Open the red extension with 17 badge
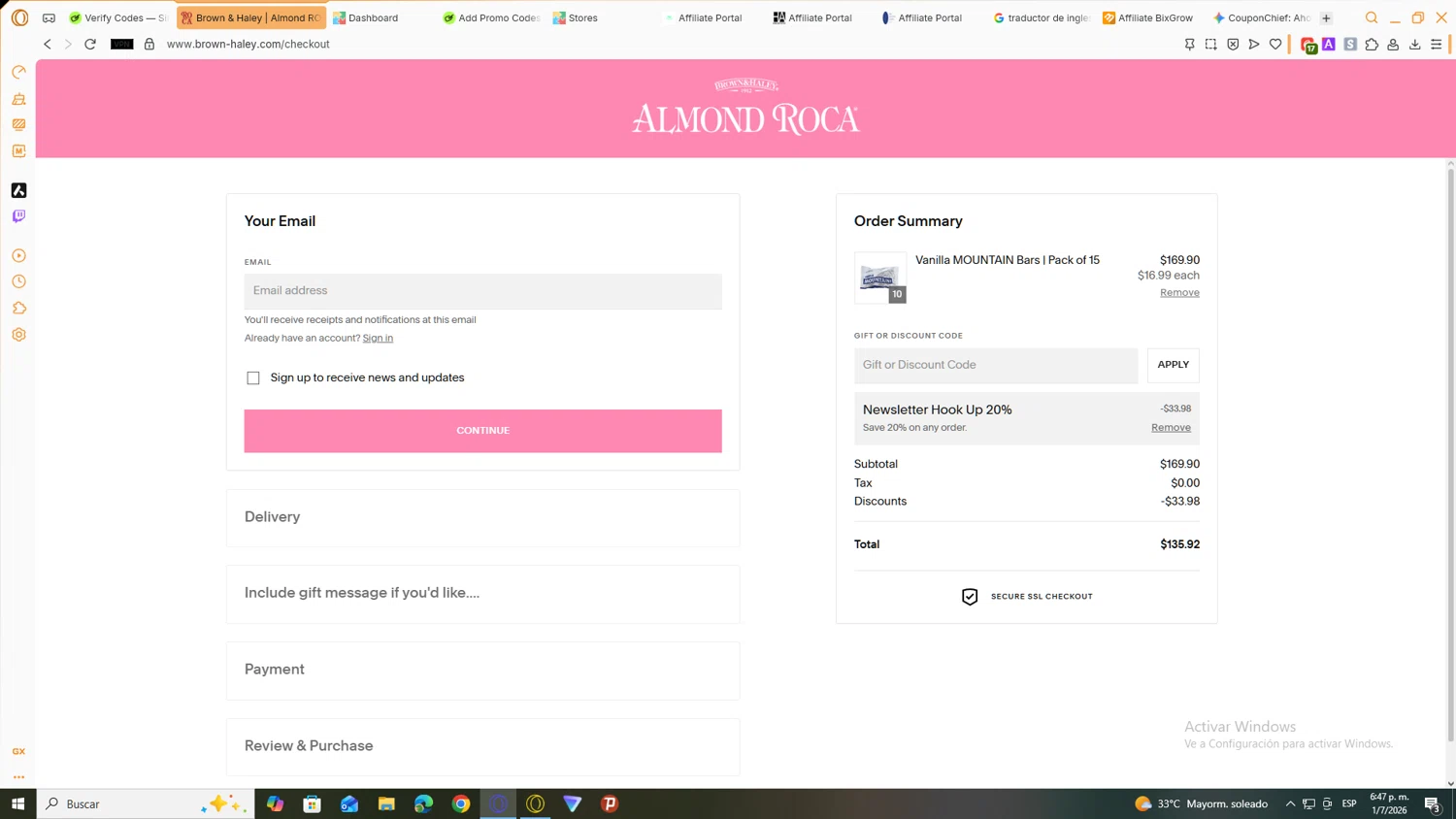The height and width of the screenshot is (819, 1456). pos(1308,45)
